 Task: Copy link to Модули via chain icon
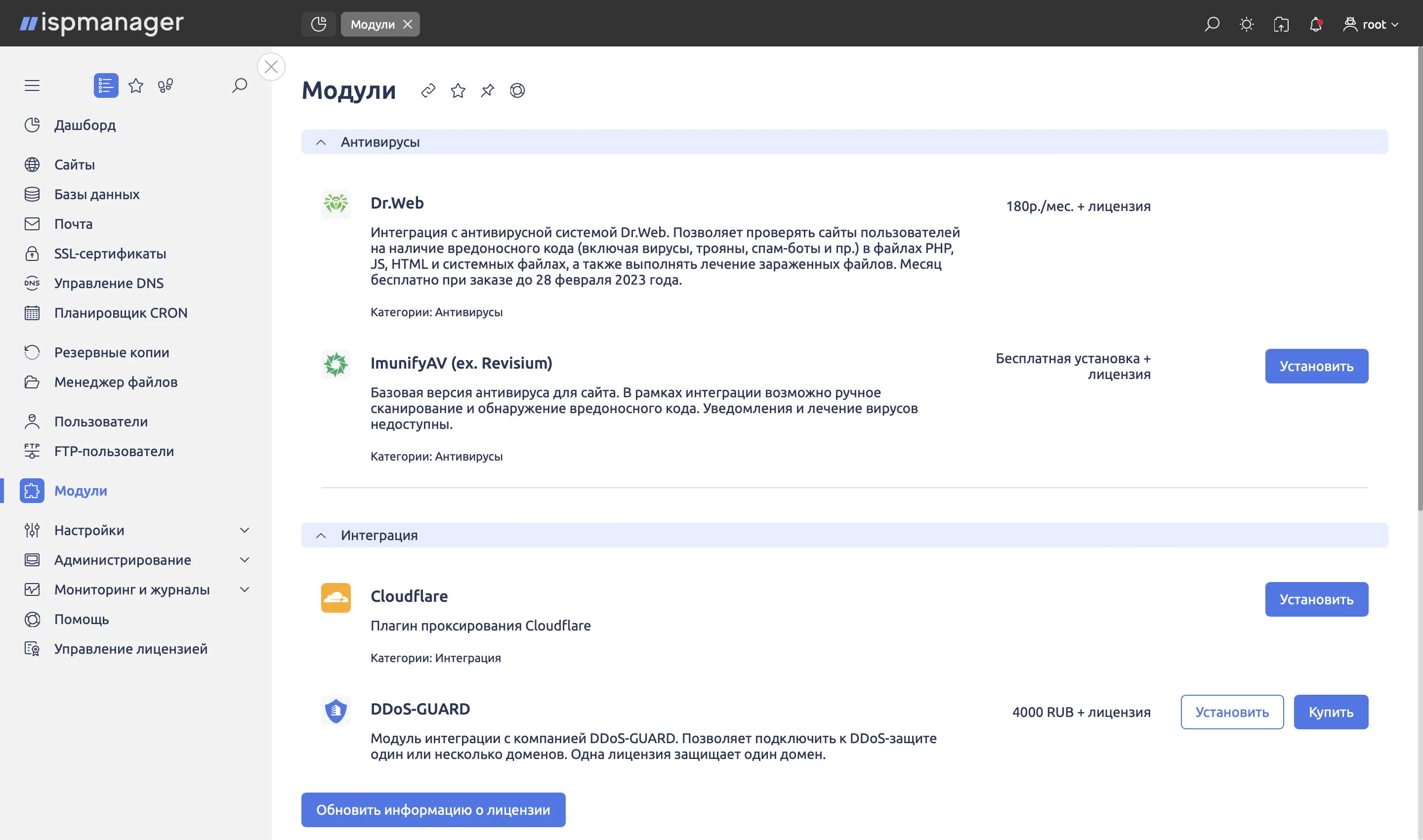[428, 90]
